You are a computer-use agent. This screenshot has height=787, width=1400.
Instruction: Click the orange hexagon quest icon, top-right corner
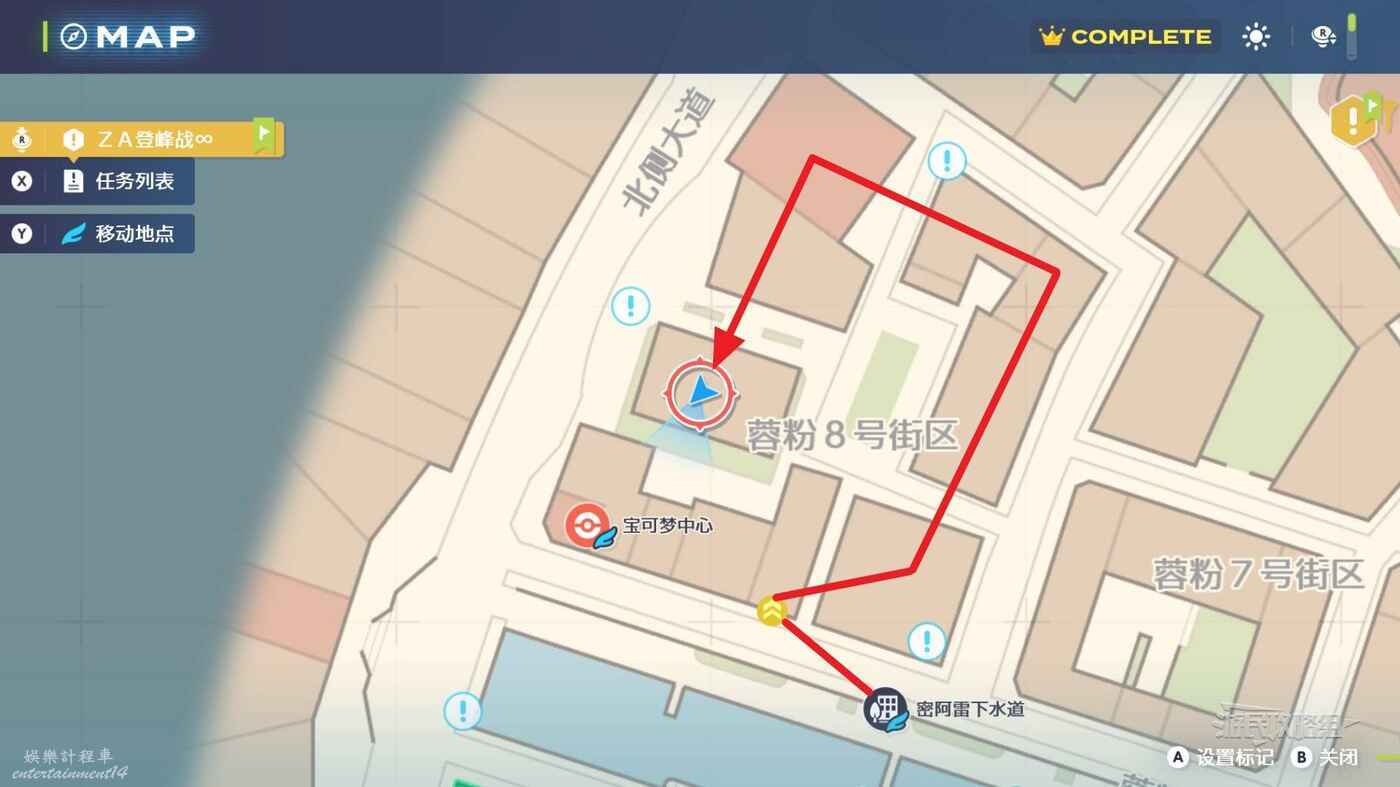point(1355,119)
